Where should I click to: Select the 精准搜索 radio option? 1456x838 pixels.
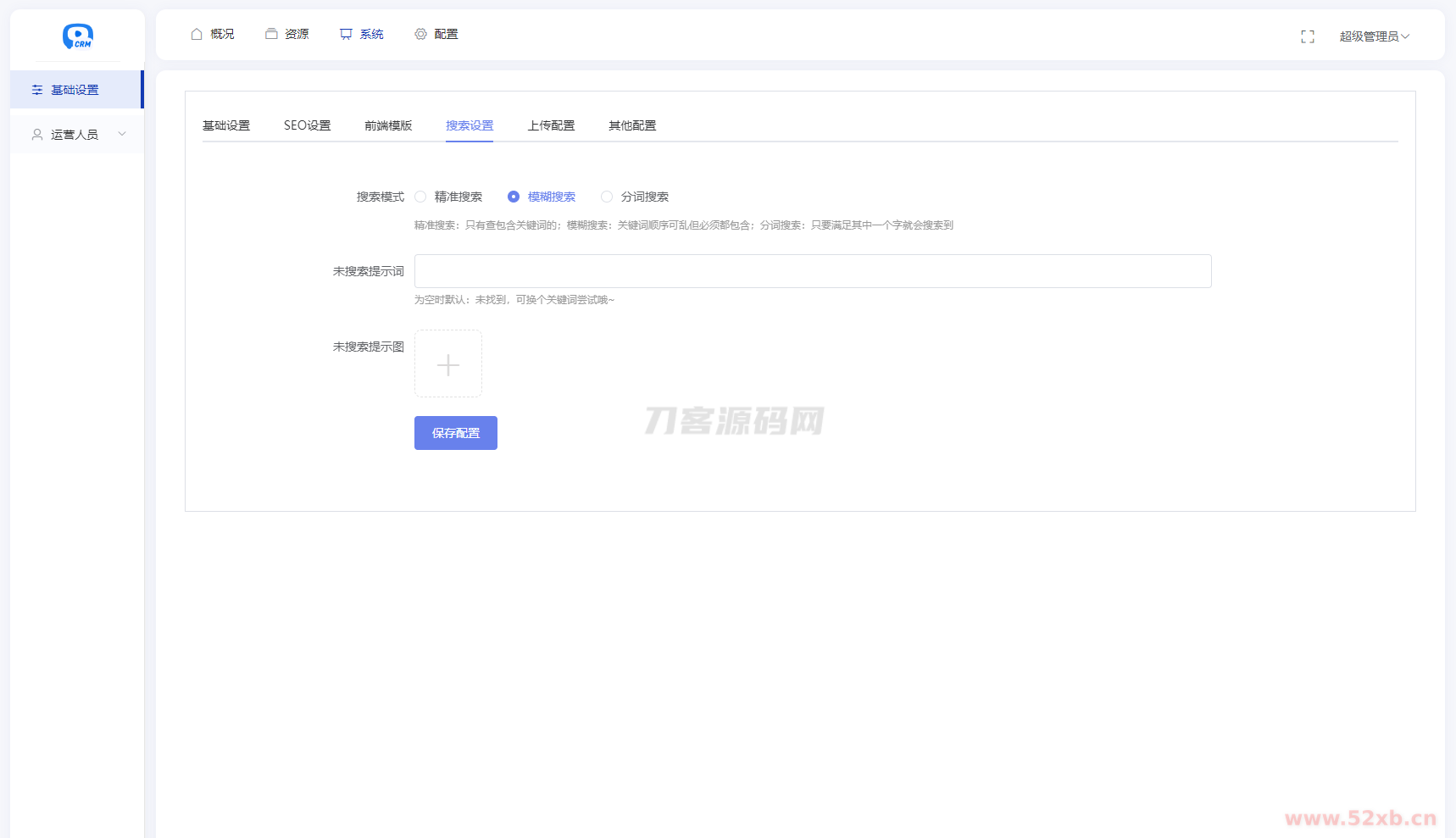(x=420, y=197)
